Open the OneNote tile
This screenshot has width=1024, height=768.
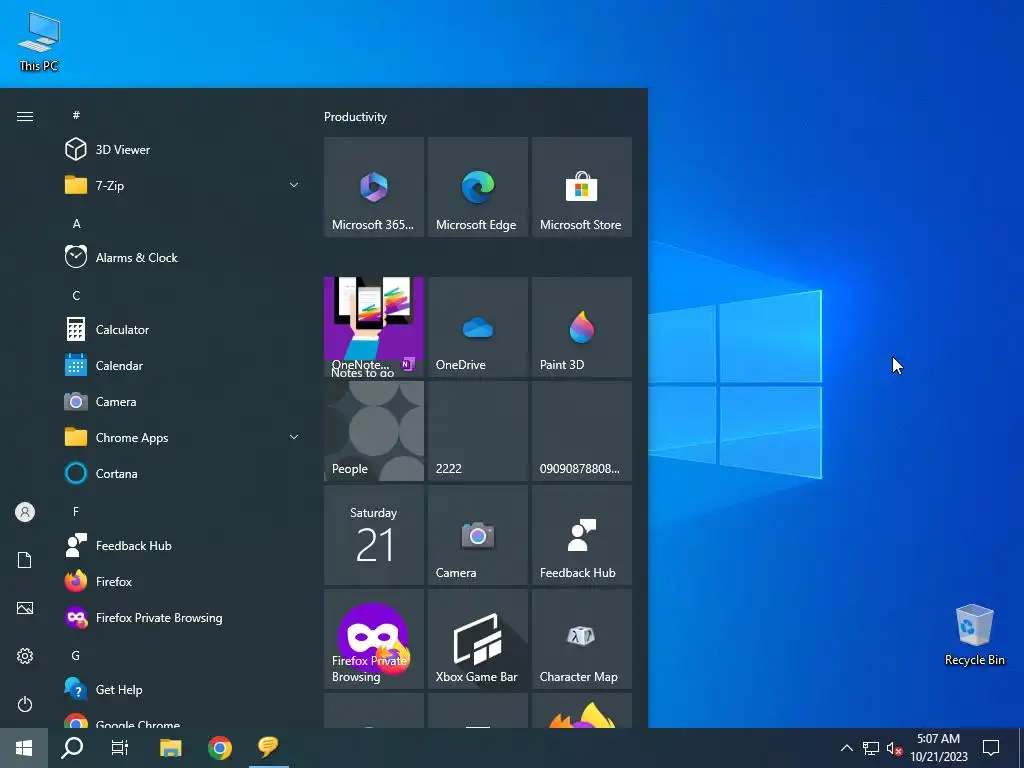(x=374, y=327)
